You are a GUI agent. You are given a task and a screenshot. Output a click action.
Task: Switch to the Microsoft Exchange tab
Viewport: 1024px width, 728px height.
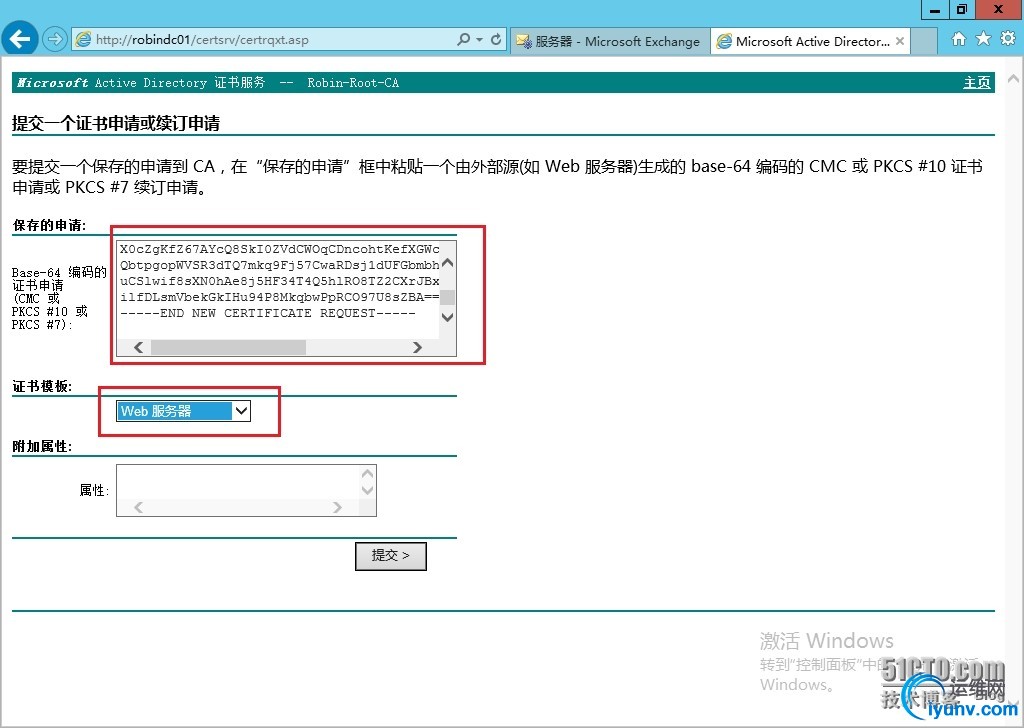tap(609, 41)
